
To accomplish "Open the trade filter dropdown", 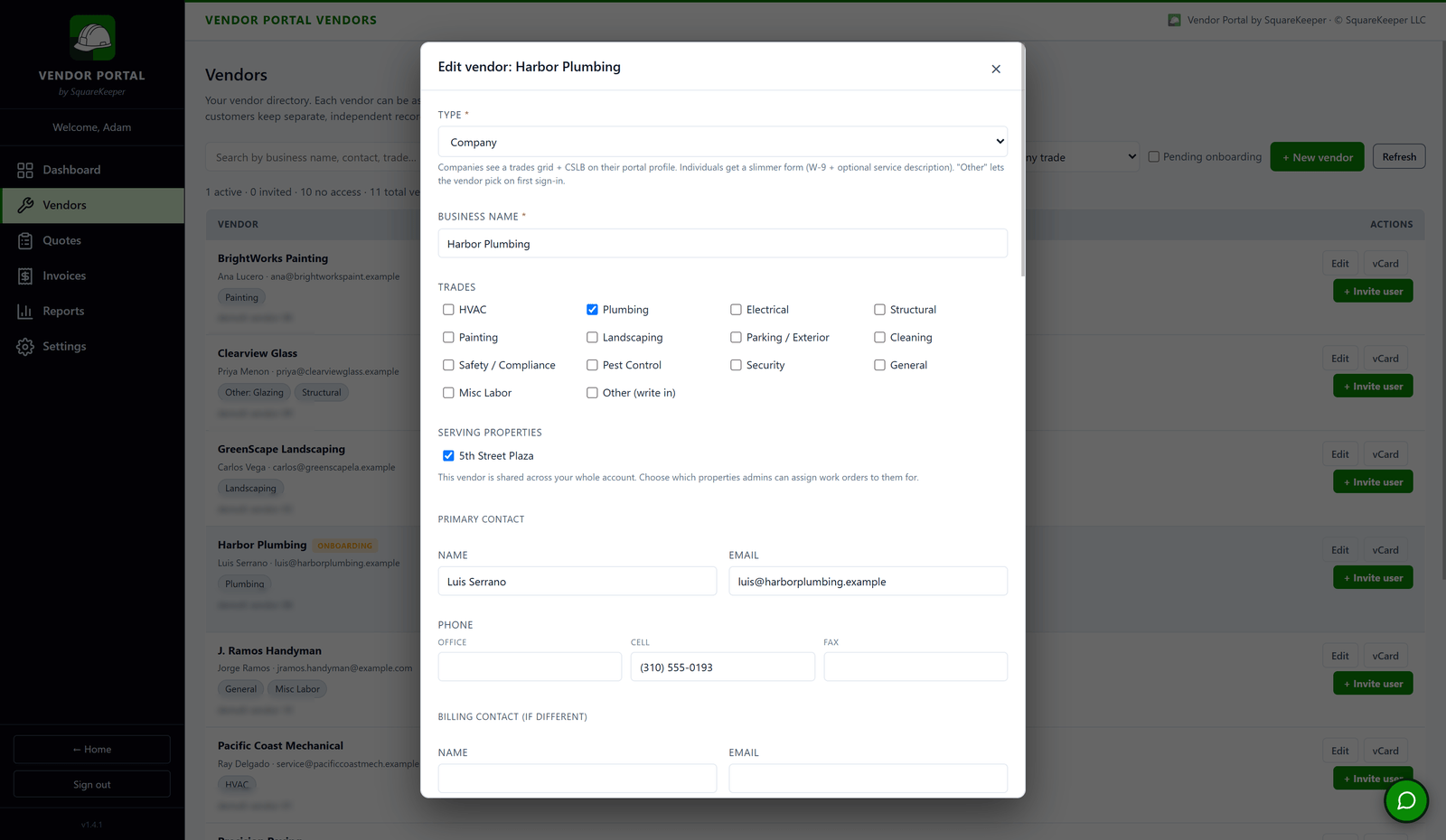I will click(1082, 157).
